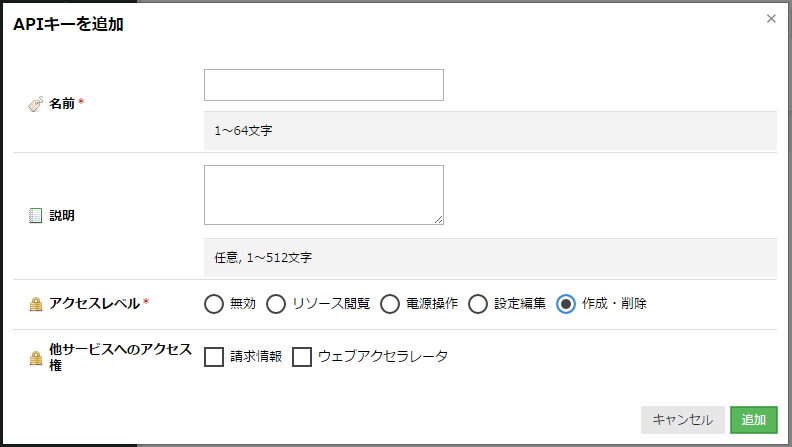Click the padlock icon beside アクセスレベル

tap(36, 304)
